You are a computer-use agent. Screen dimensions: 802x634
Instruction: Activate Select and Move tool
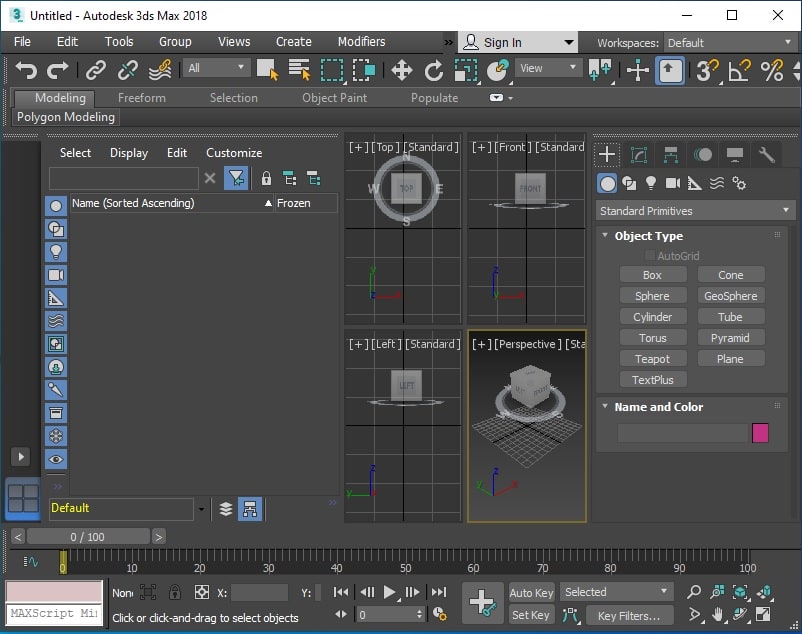pyautogui.click(x=402, y=70)
